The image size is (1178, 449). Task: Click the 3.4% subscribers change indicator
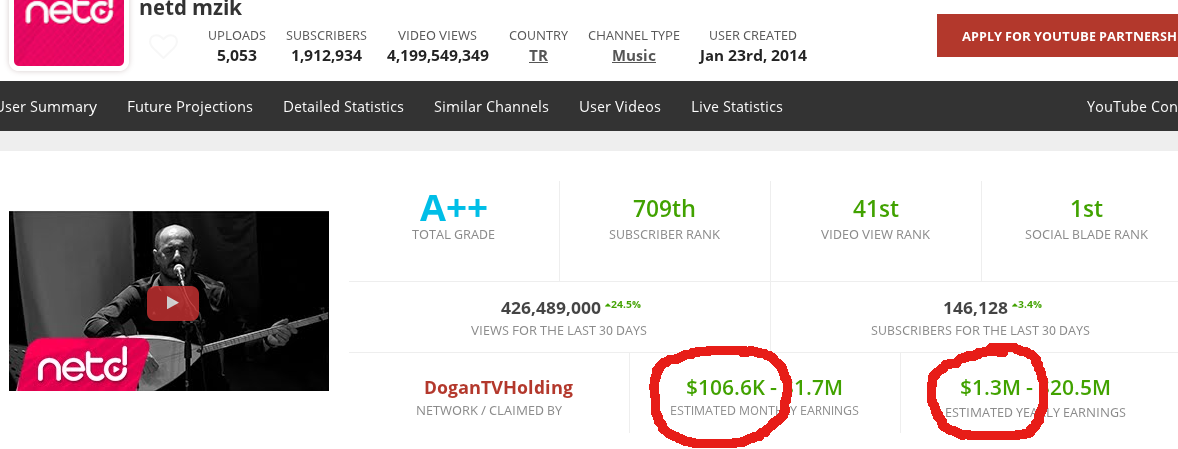1027,305
